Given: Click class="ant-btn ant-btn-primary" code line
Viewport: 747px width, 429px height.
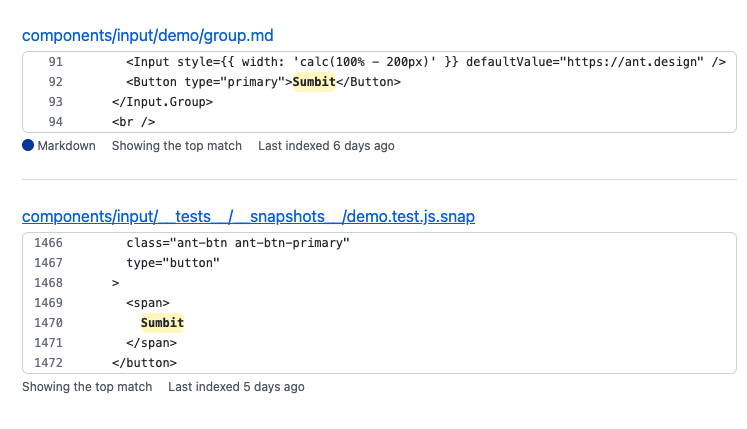Looking at the screenshot, I should click(x=238, y=243).
